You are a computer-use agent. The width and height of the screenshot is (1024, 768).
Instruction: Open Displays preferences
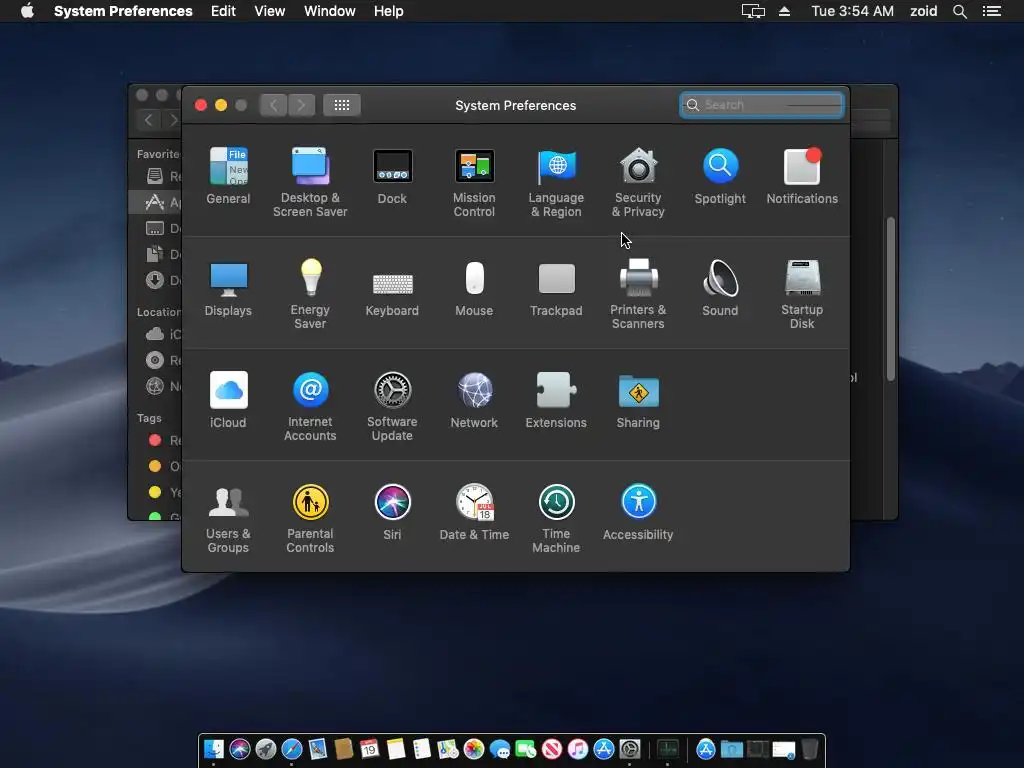point(228,288)
